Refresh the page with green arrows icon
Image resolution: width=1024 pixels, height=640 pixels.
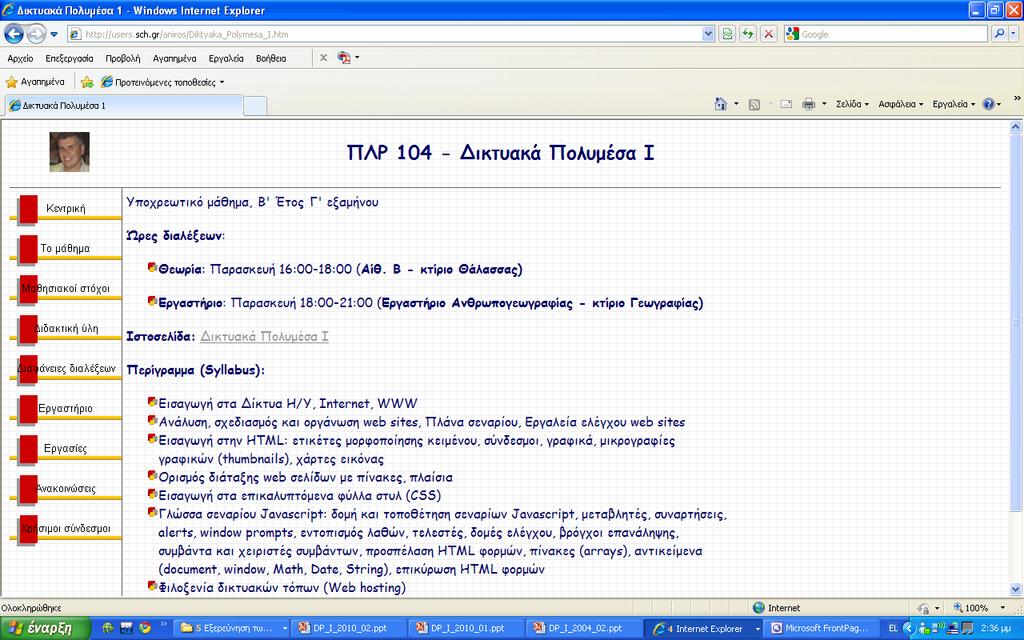tap(748, 34)
